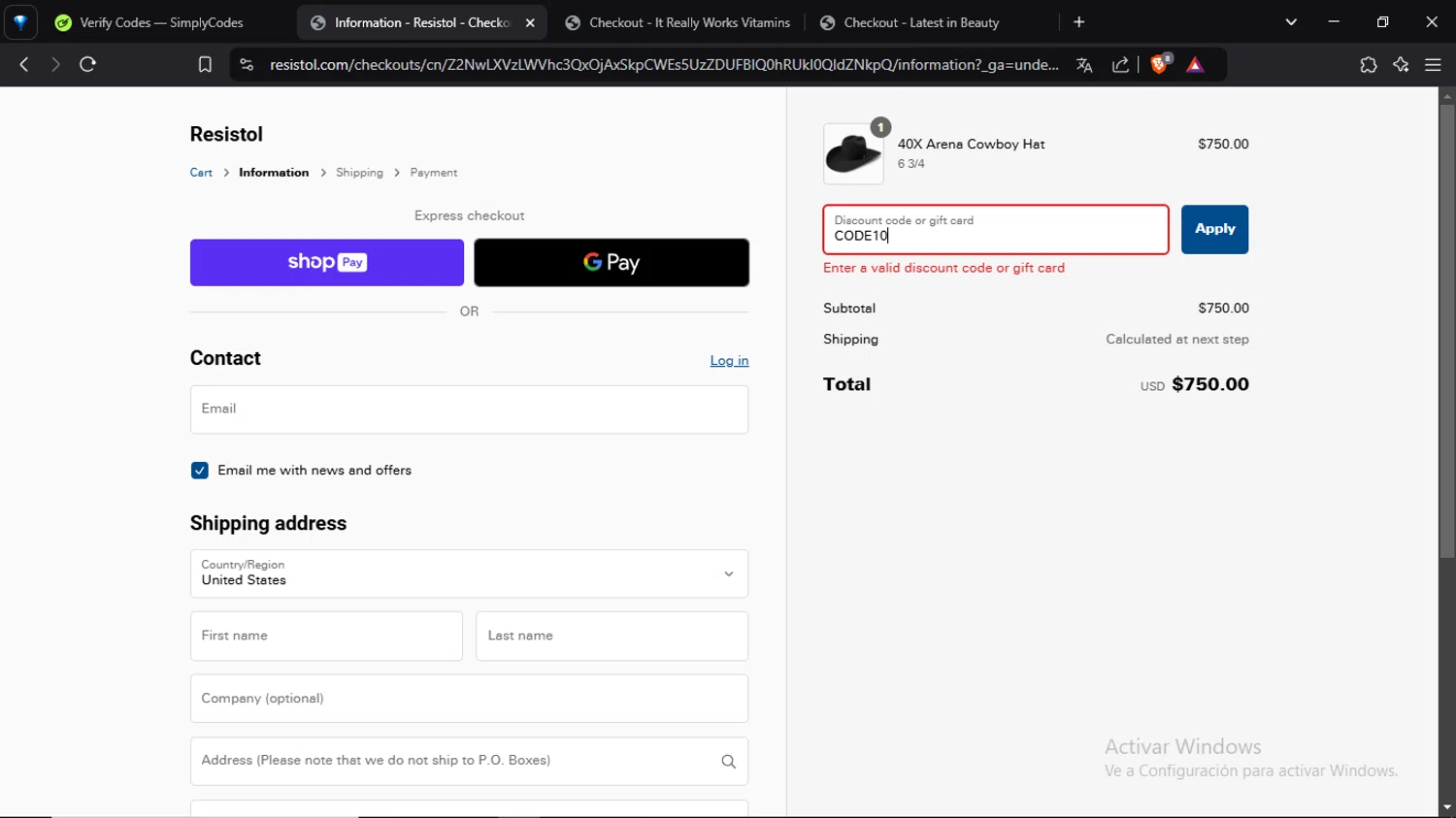Go back with browser back arrow

coord(24,65)
